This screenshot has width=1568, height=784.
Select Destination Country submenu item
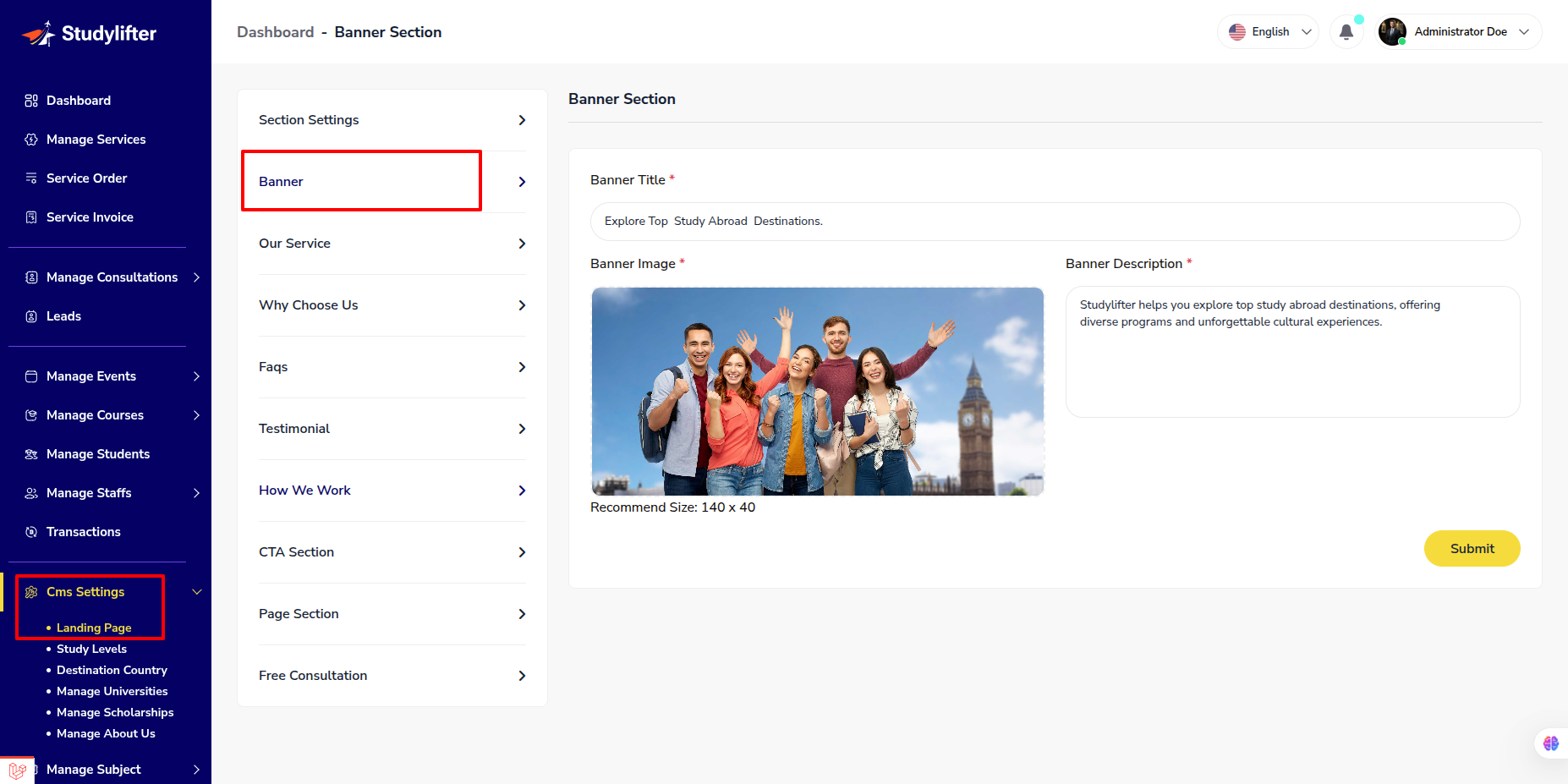coord(112,670)
